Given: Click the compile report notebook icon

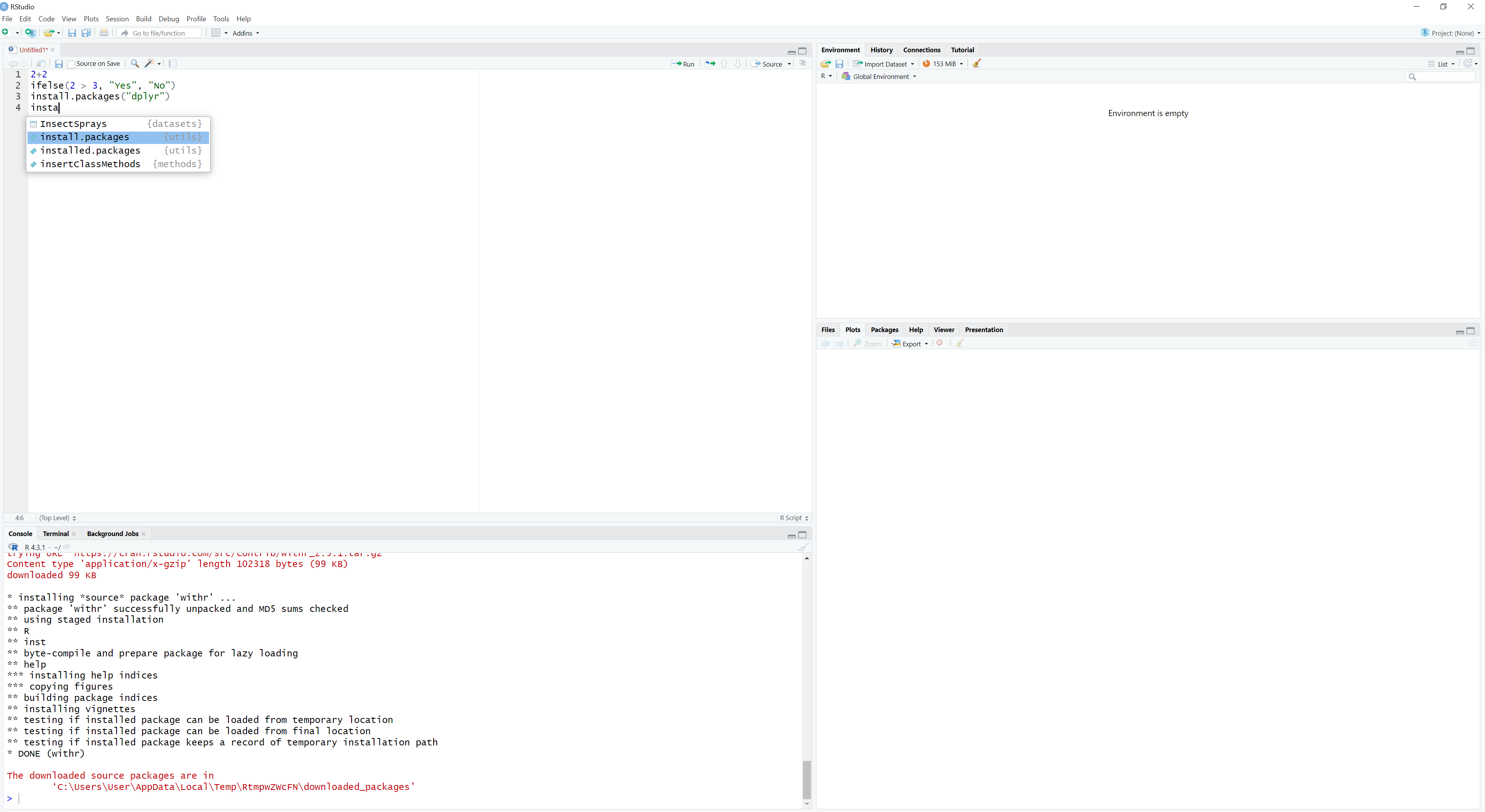Looking at the screenshot, I should [x=172, y=63].
